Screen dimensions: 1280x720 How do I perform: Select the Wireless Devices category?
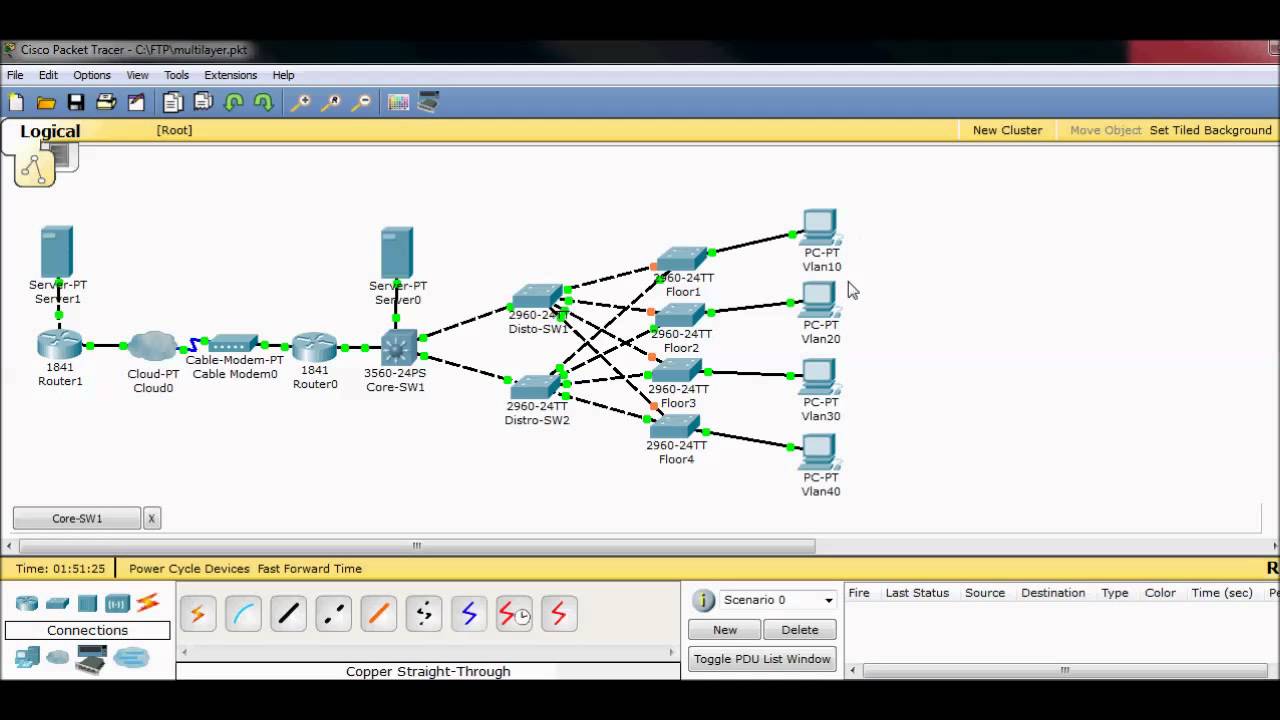pos(118,603)
